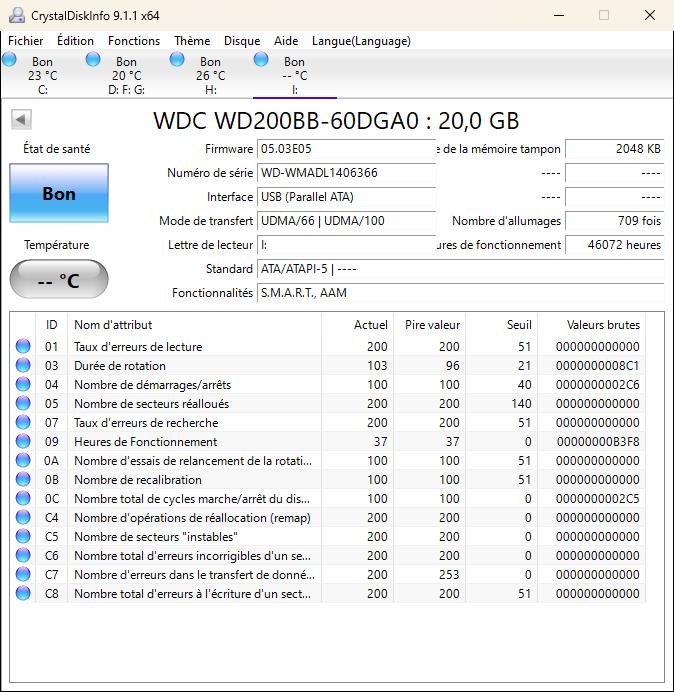Screen dimensions: 674x692
Task: Open the Langue(Language) menu
Action: [x=361, y=41]
